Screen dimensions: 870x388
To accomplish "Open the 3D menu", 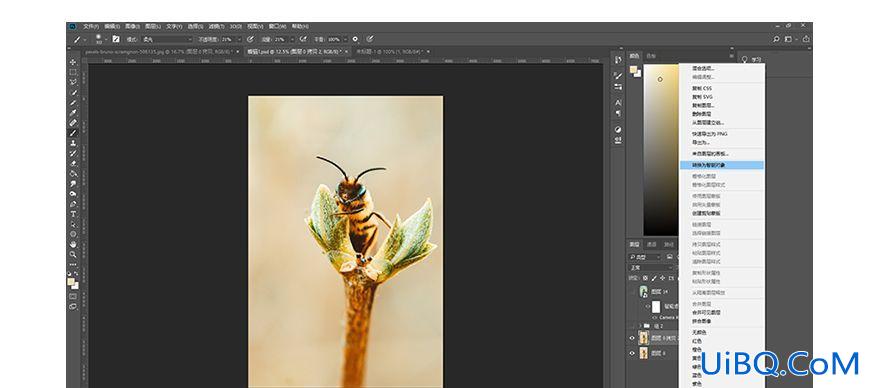I will [x=235, y=26].
